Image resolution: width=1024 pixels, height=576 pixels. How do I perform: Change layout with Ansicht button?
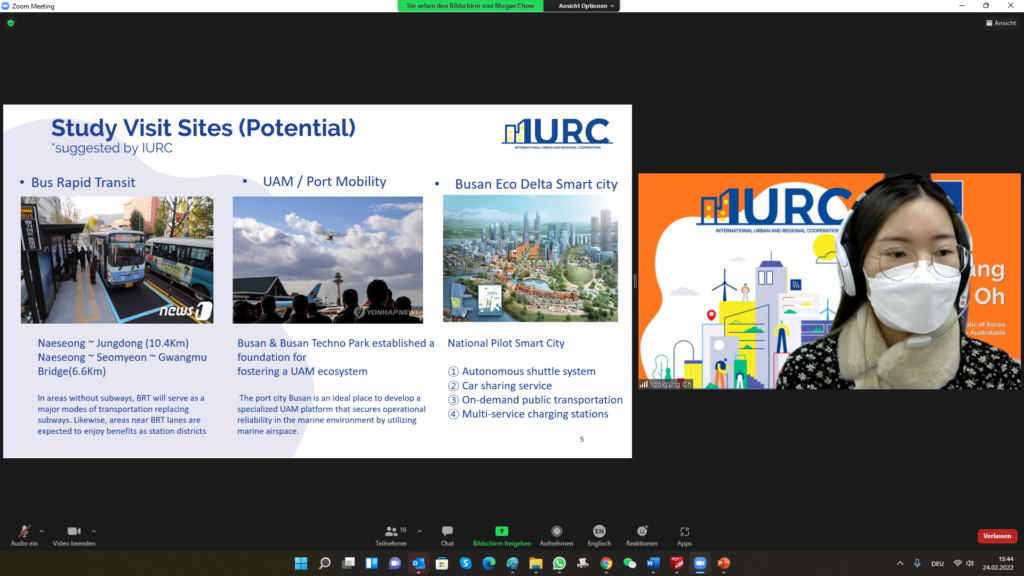click(x=1001, y=23)
